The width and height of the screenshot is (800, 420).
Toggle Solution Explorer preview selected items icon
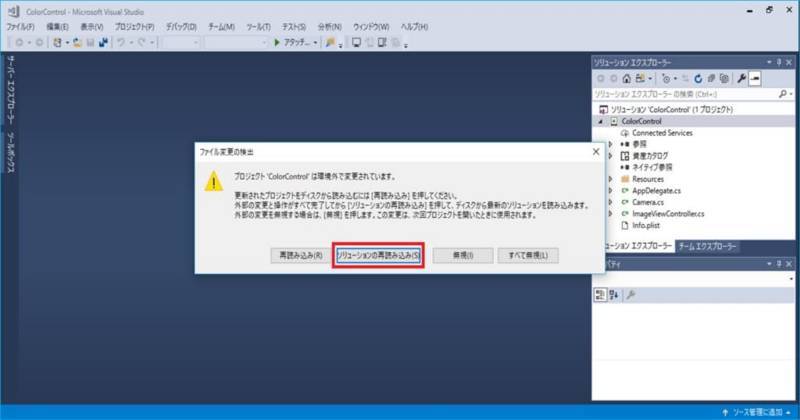point(755,79)
